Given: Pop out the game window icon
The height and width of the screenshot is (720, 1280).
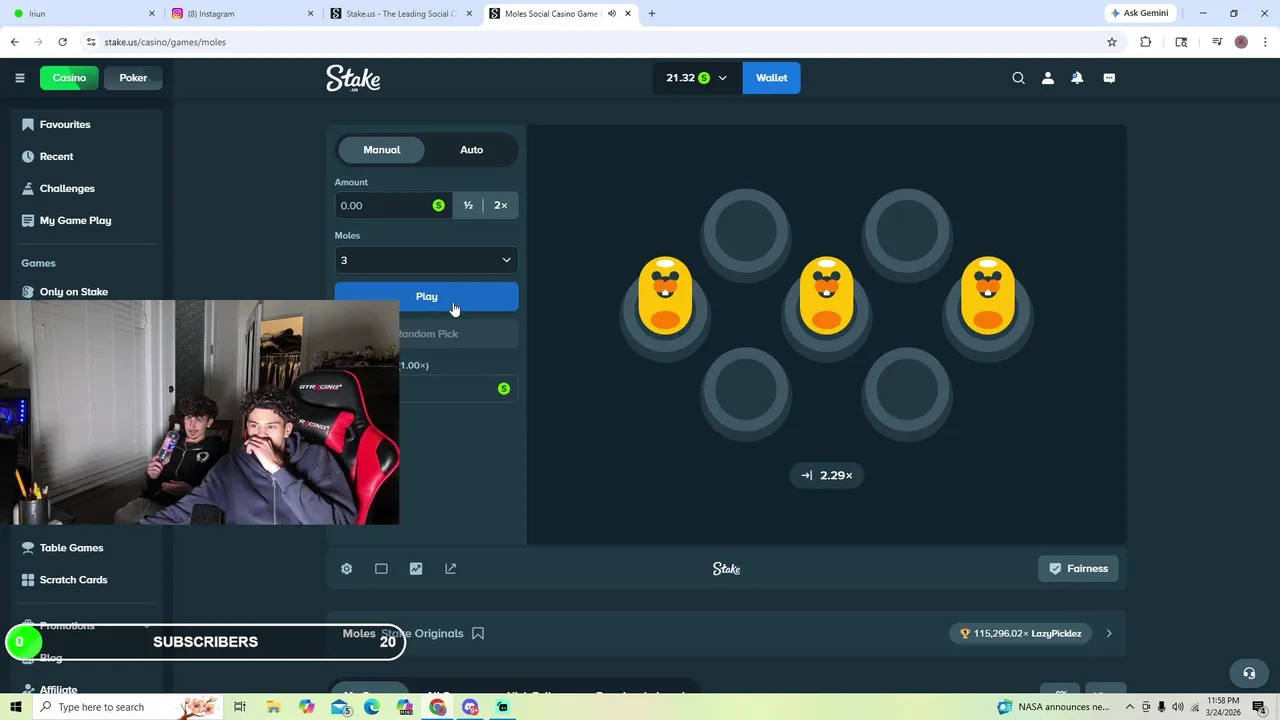Looking at the screenshot, I should coord(451,568).
